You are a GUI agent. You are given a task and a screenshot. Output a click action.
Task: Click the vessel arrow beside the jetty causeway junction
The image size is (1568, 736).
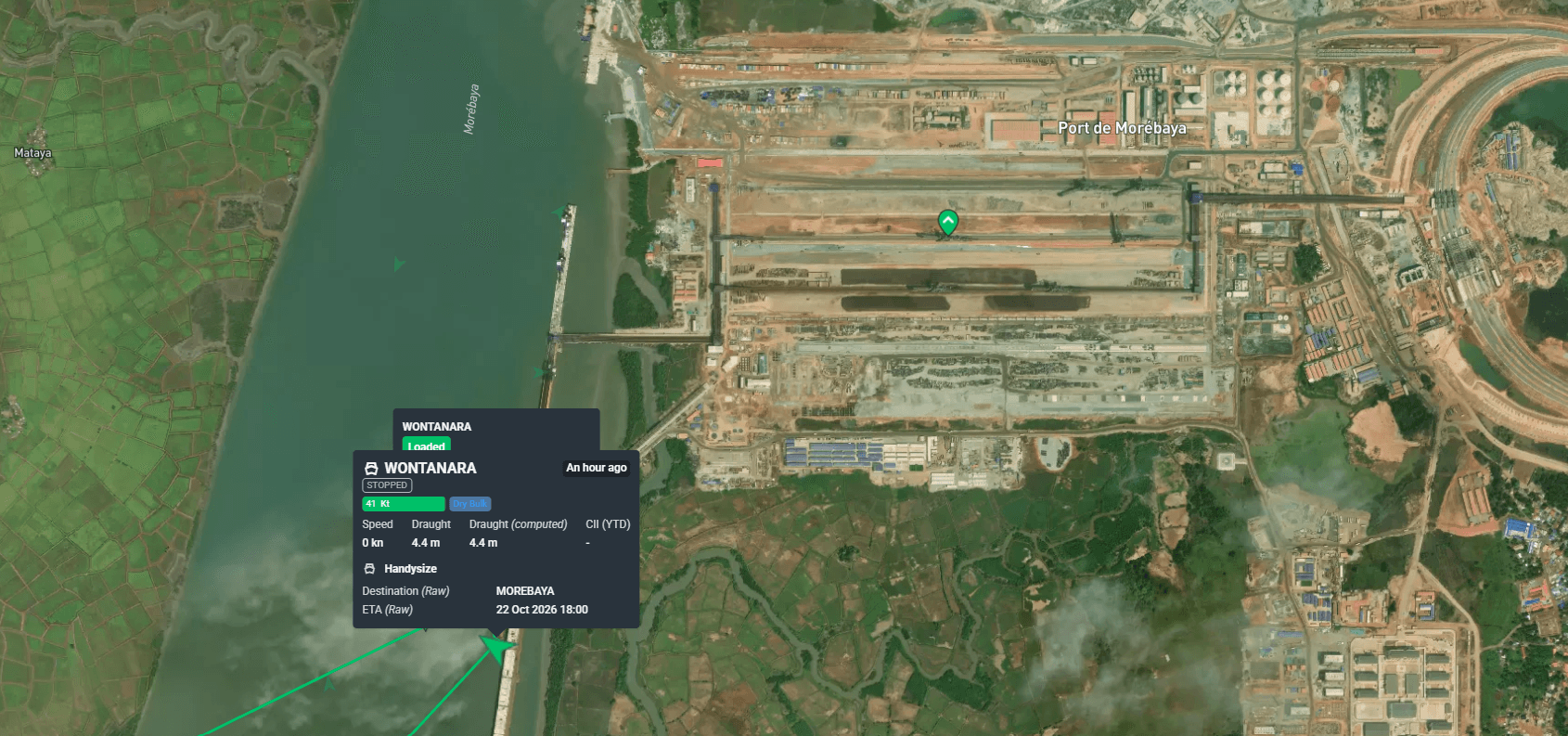pos(540,372)
